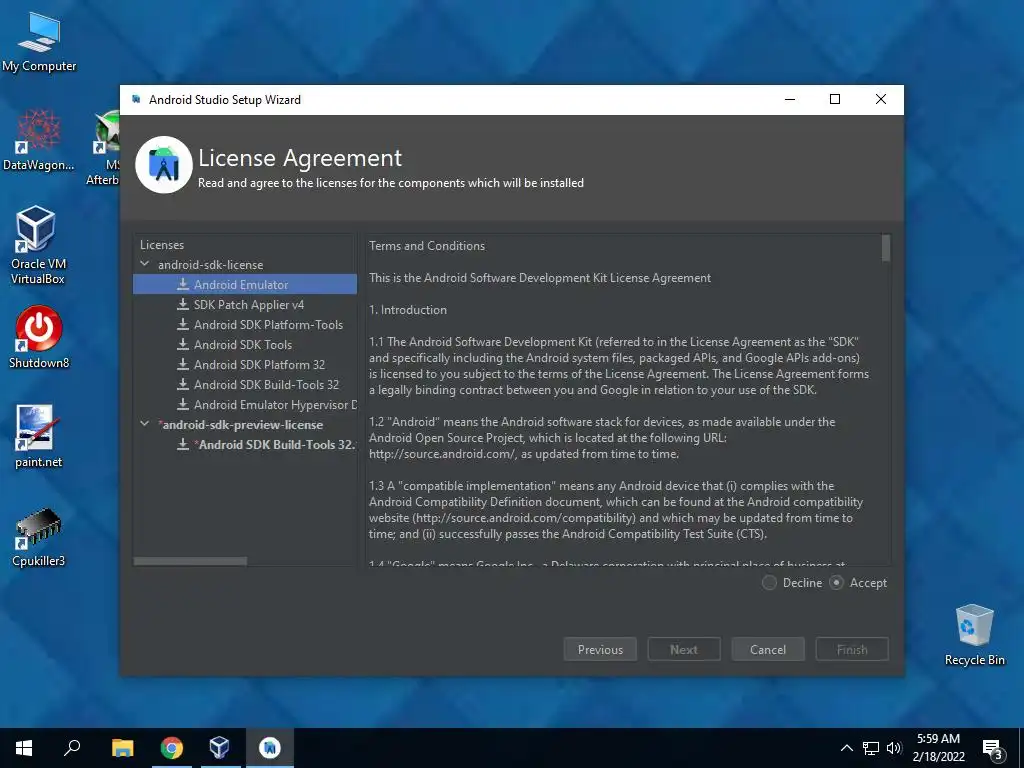Close the Android Studio Setup Wizard

click(880, 99)
